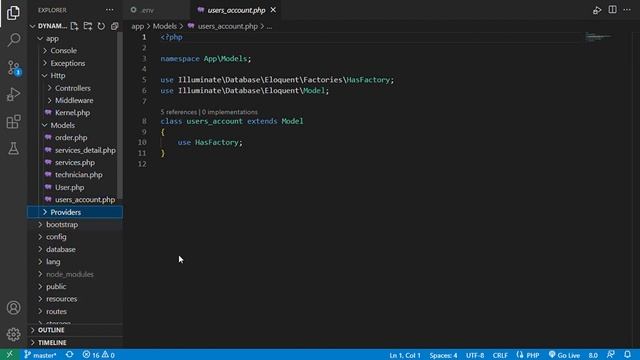The height and width of the screenshot is (360, 640).
Task: Click Ln 1, Col 1 cursor position
Action: click(404, 355)
